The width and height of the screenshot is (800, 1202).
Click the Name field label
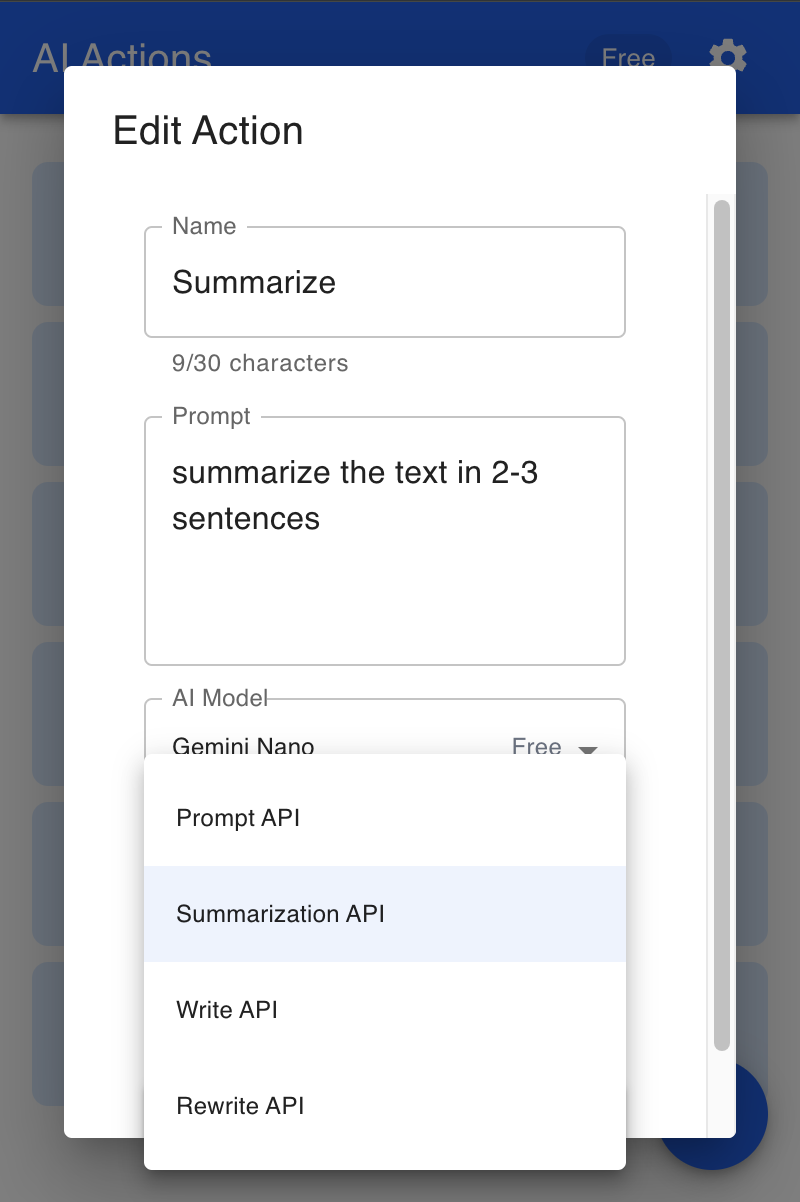pos(204,226)
